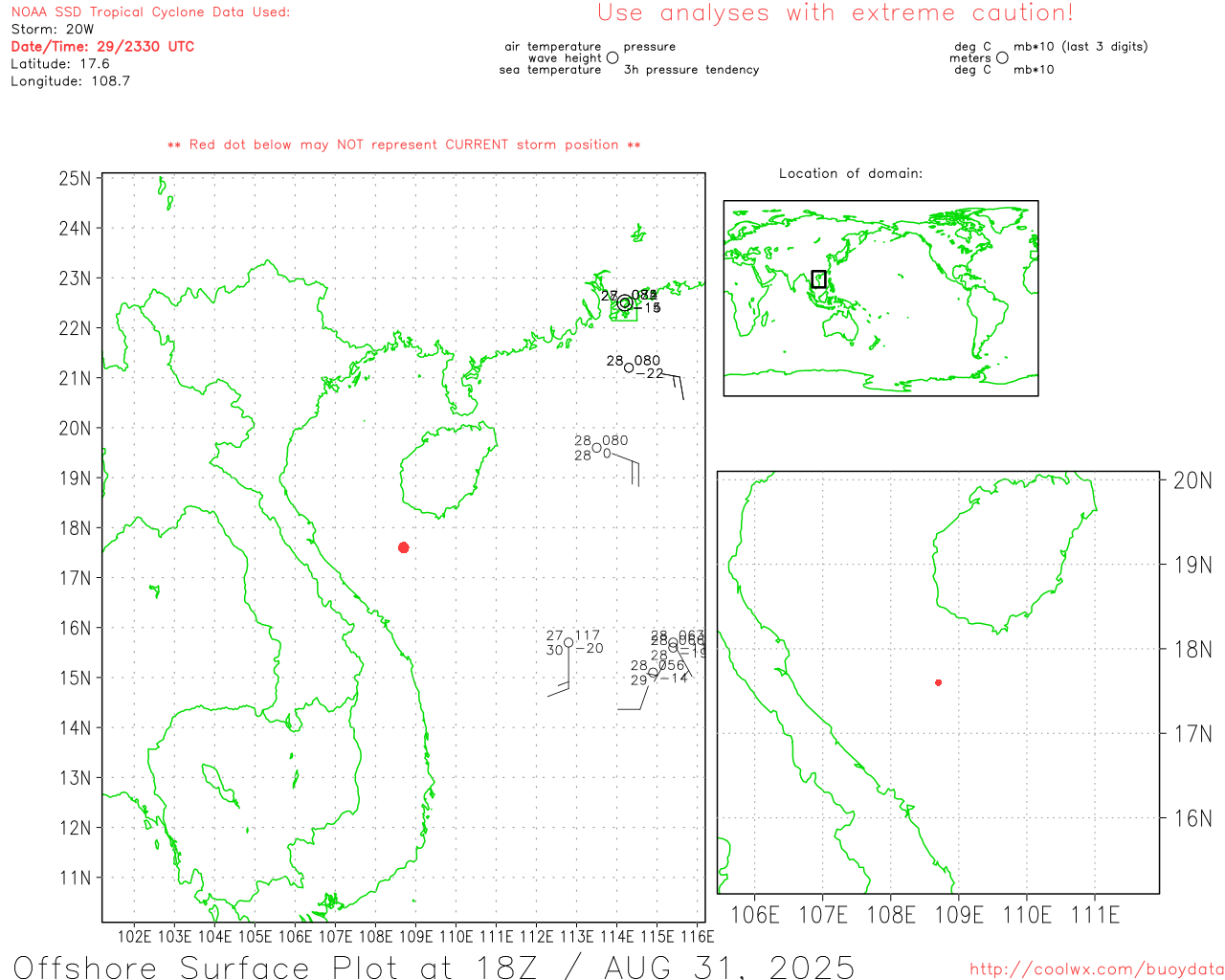Image resolution: width=1225 pixels, height=980 pixels.
Task: Click the 'meters' unit label
Action: (970, 58)
